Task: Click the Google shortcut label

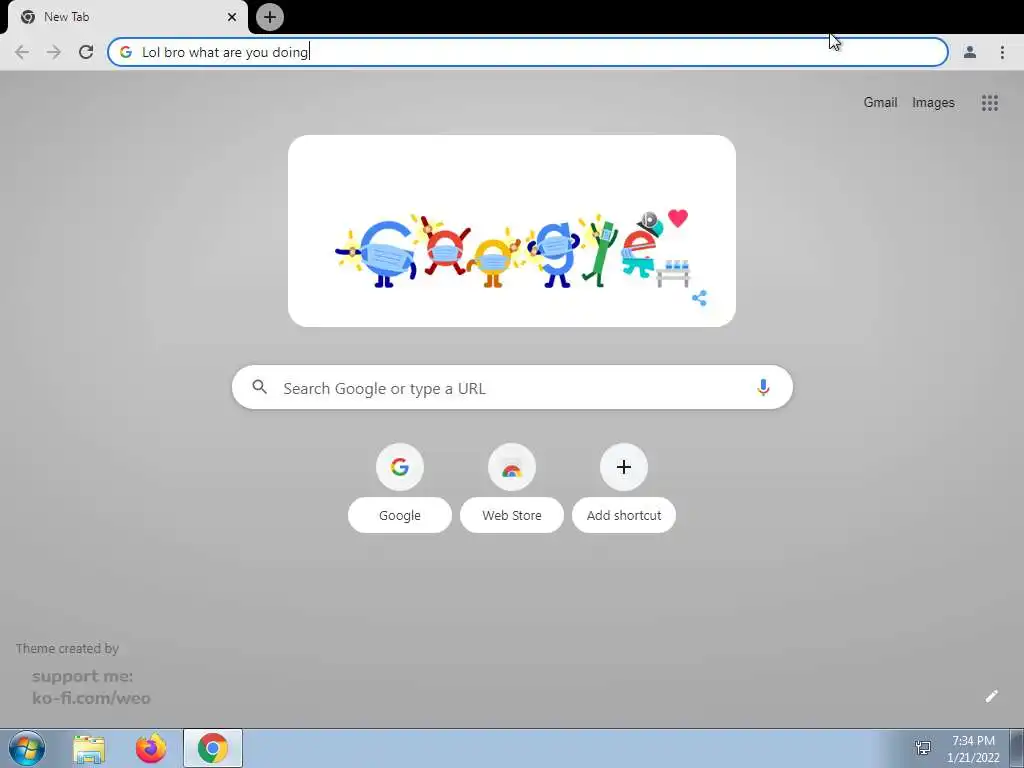Action: pos(400,515)
